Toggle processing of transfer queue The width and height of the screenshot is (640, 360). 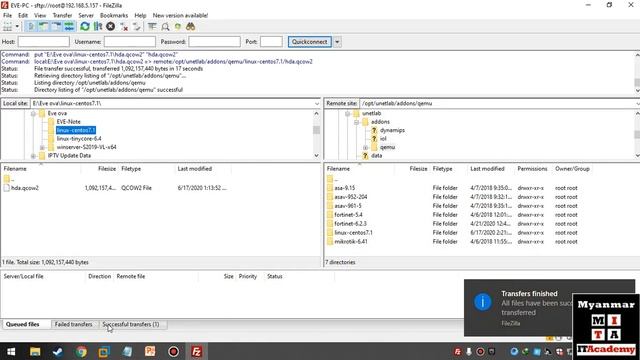click(98, 27)
